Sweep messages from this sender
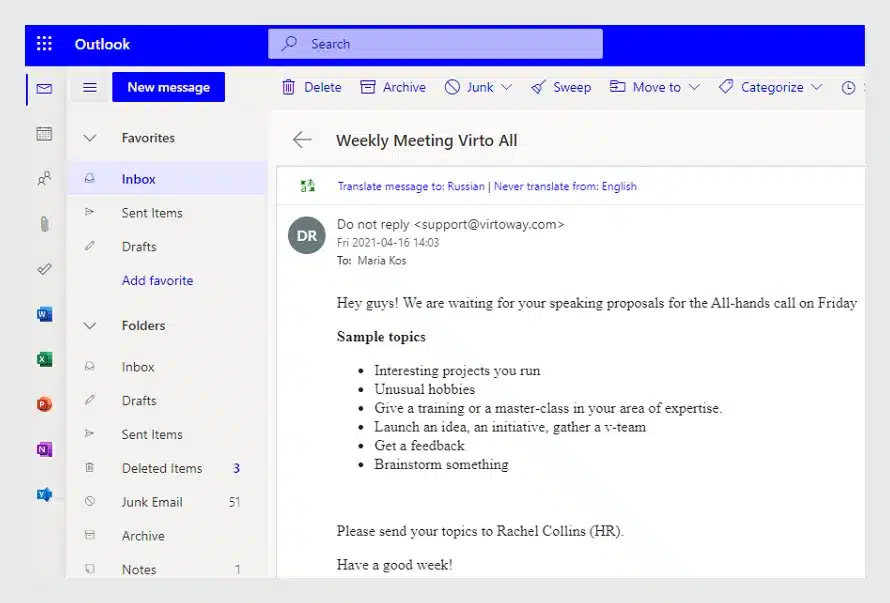The image size is (890, 603). point(561,87)
